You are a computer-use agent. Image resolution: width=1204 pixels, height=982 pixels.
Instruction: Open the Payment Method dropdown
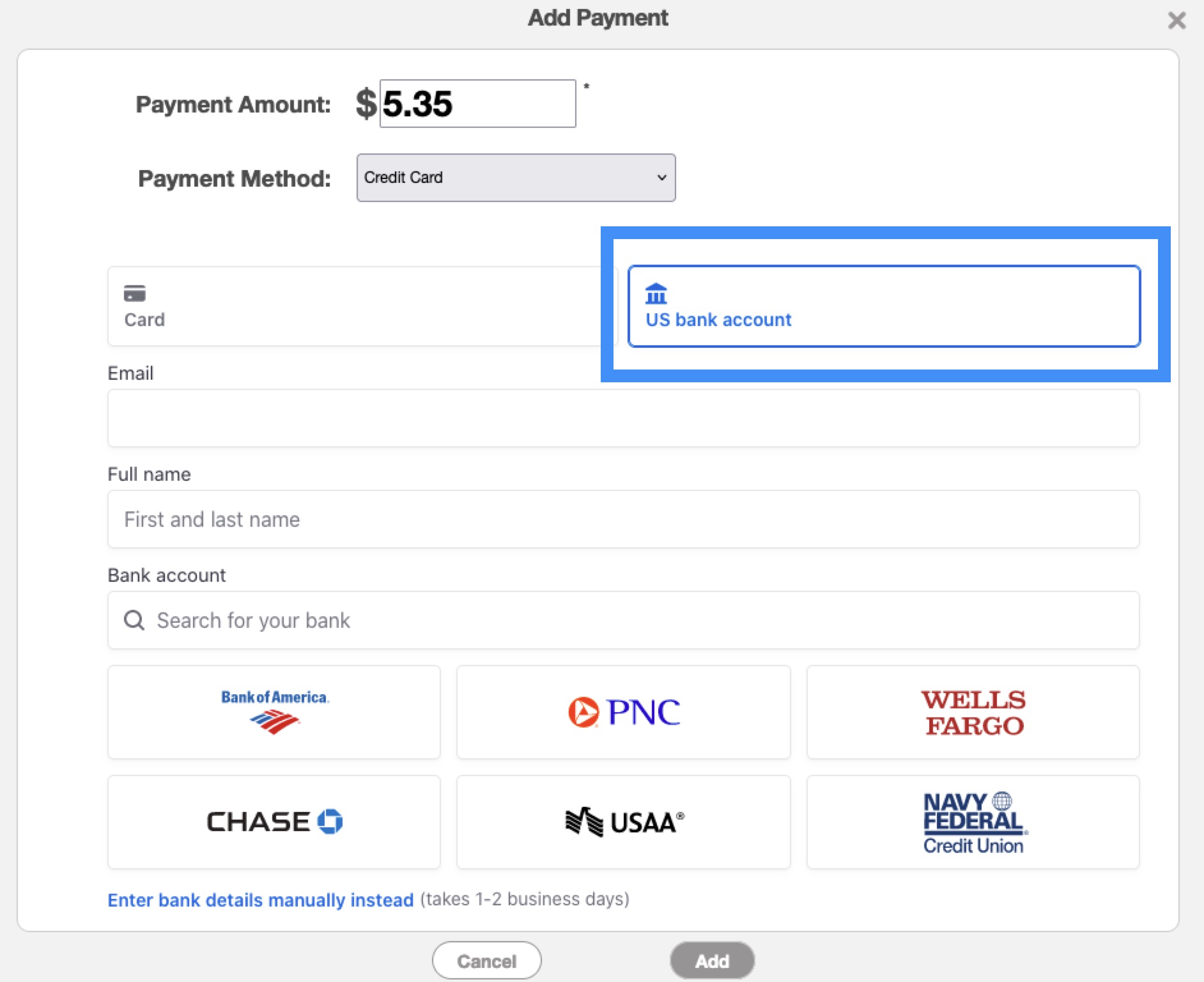515,178
